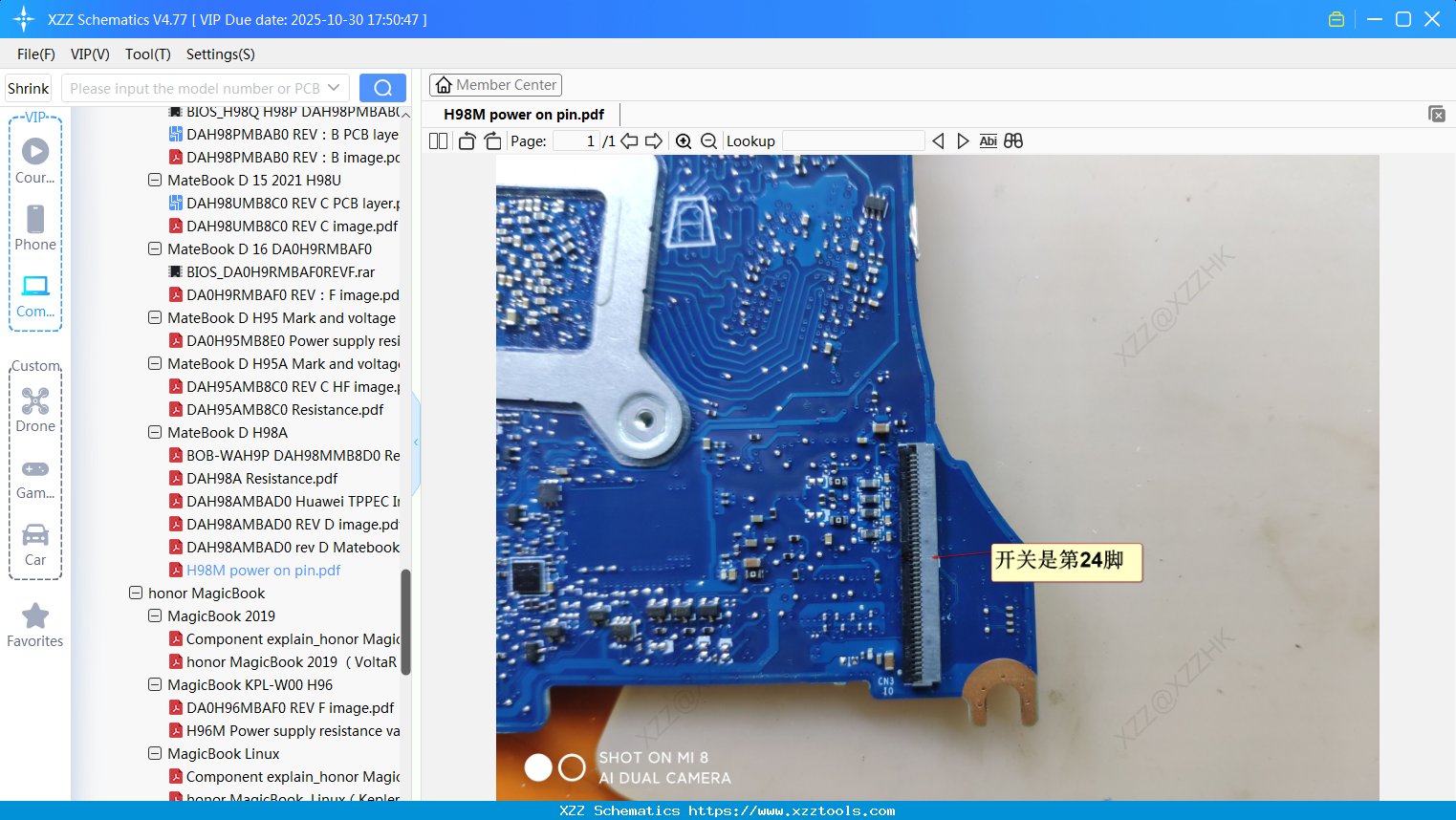Open DAH98PMBAB0 REV : B PCB layer file
Viewport: 1456px width, 820px height.
tap(284, 134)
